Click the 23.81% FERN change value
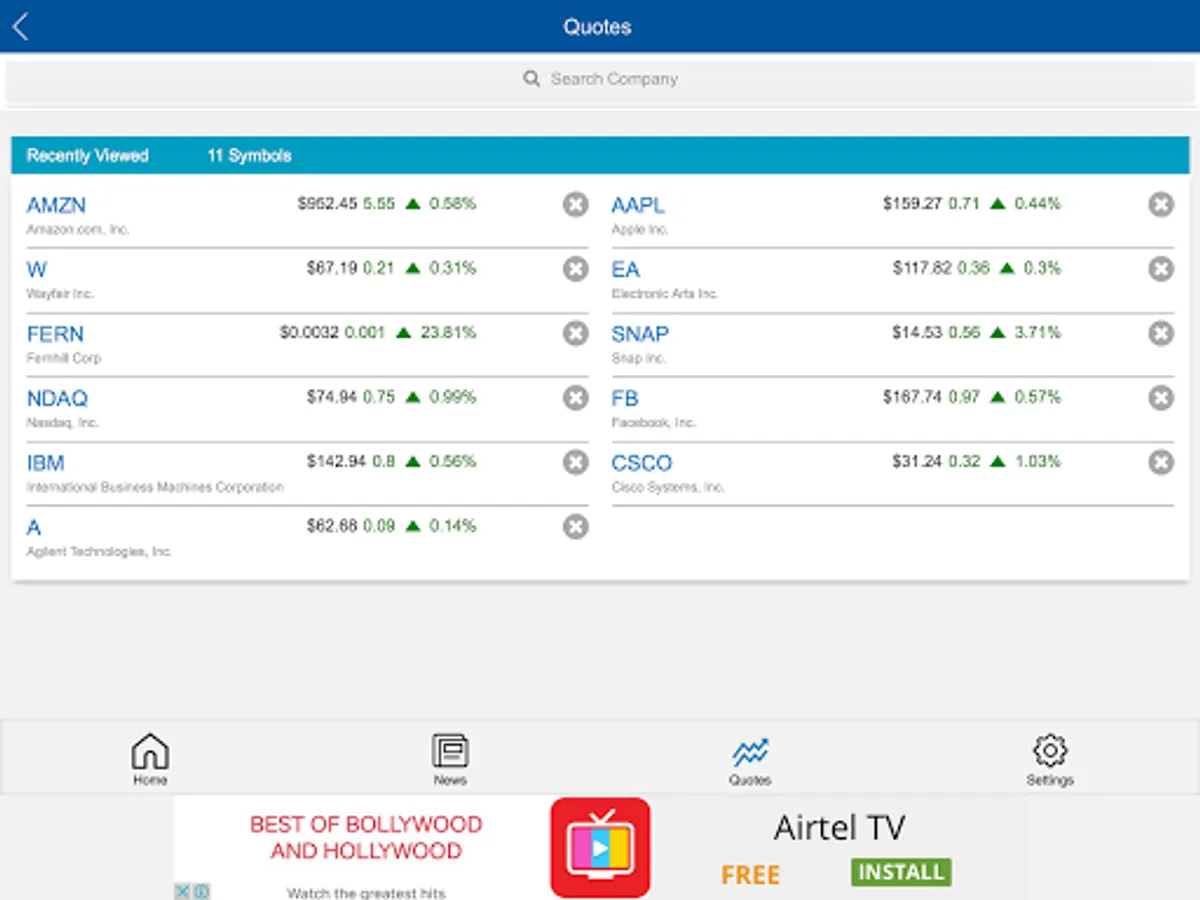 point(448,333)
